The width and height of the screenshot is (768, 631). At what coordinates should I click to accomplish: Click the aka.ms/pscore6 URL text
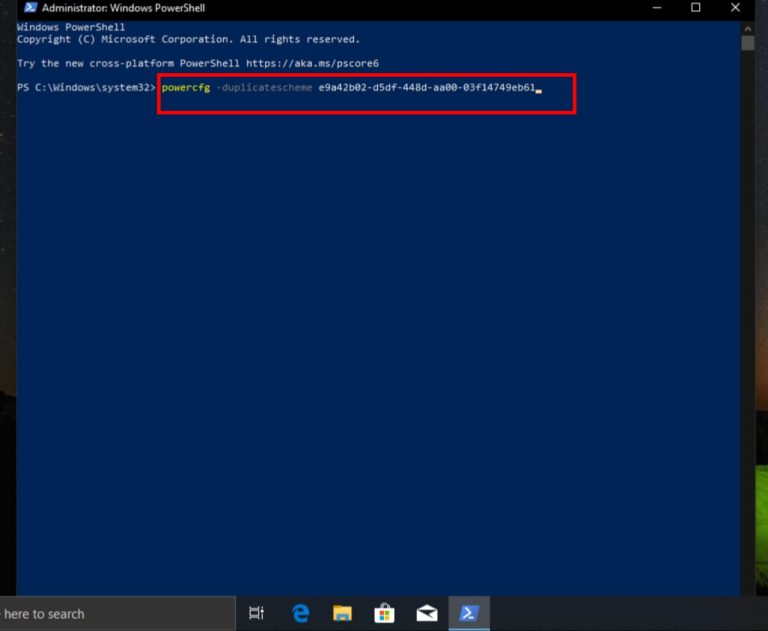pos(312,63)
